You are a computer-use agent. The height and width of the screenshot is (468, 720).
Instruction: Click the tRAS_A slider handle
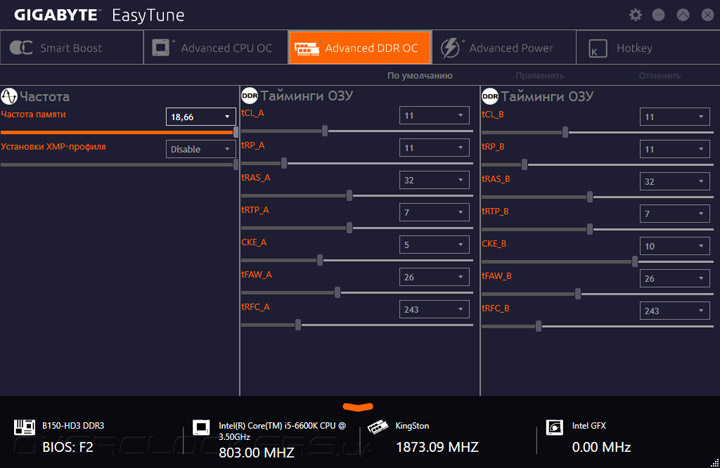pyautogui.click(x=349, y=196)
